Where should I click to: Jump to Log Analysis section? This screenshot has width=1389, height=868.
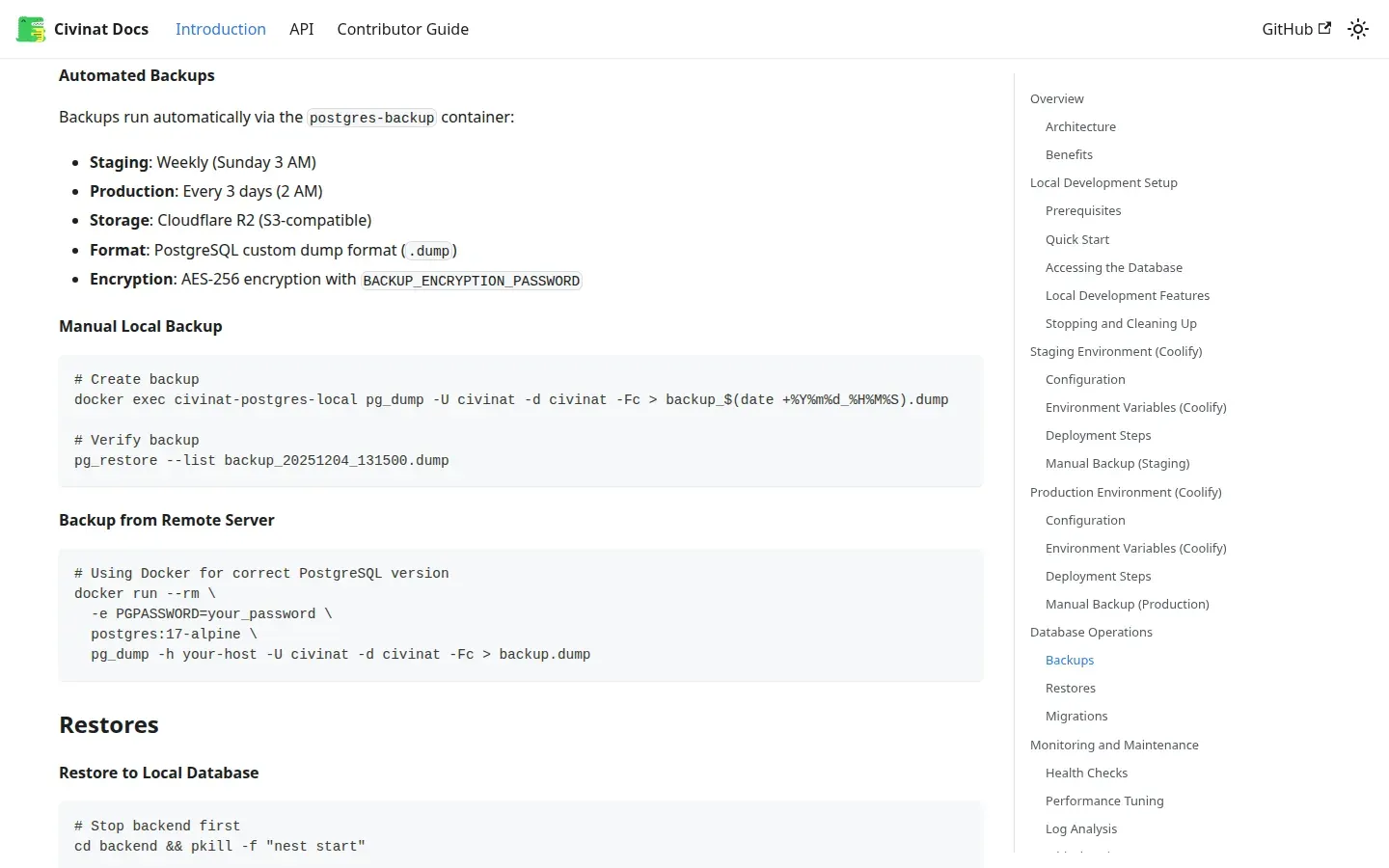pos(1081,828)
